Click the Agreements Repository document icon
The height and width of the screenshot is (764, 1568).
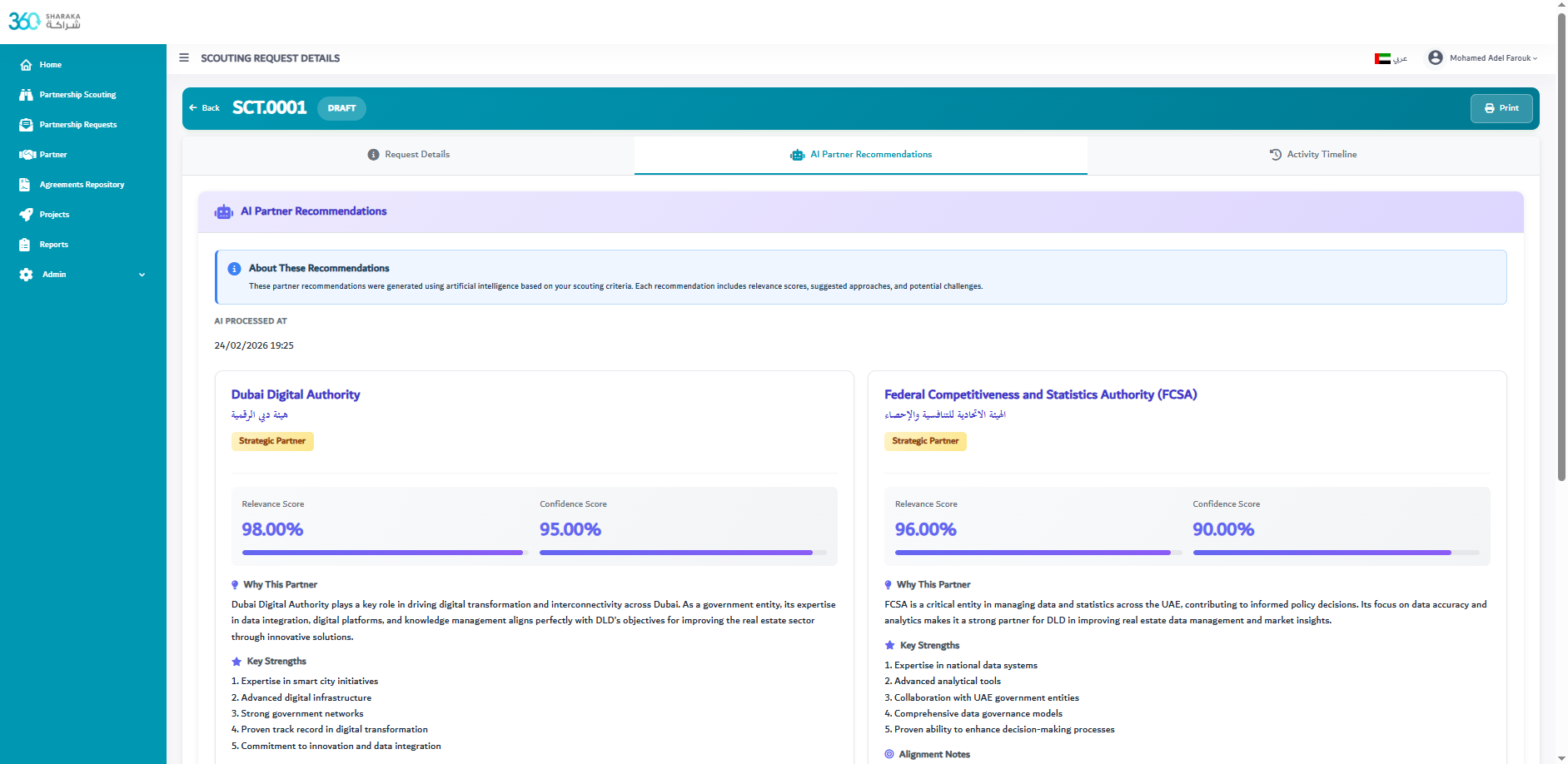(25, 185)
